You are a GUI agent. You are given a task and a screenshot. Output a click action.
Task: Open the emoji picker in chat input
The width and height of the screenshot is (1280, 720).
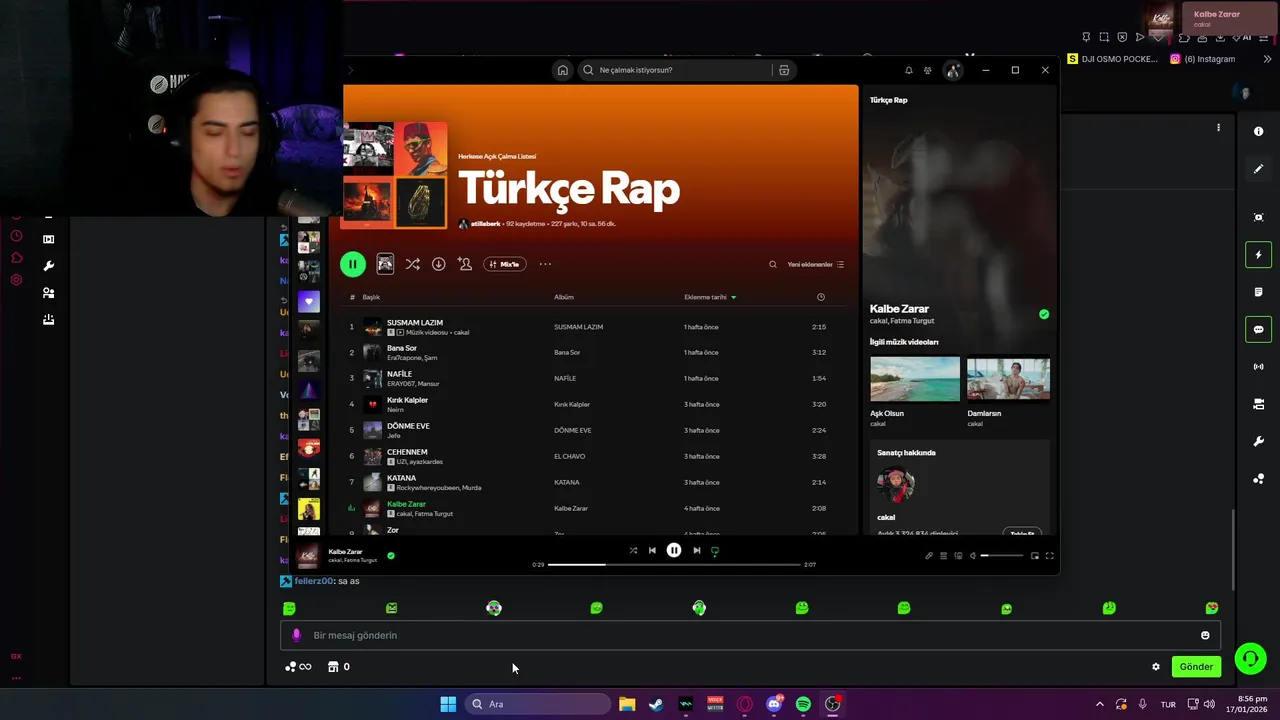pos(1205,635)
